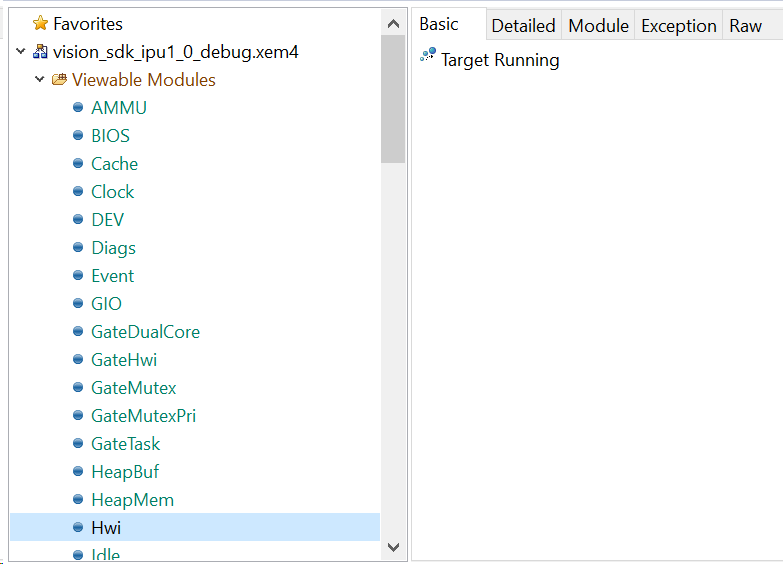Click the Event module entry
The image size is (783, 564).
click(x=112, y=275)
